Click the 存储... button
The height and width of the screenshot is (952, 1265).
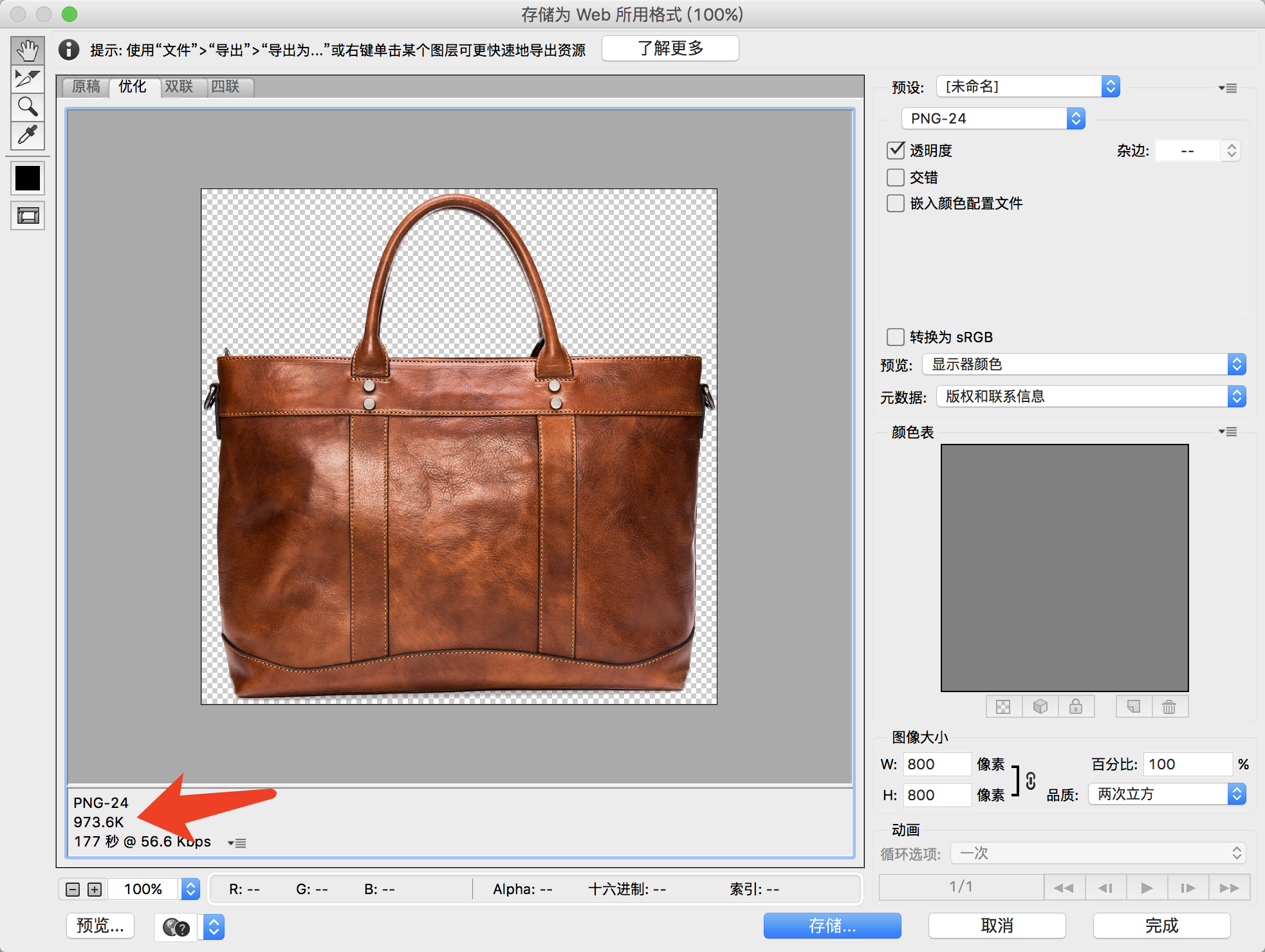tap(832, 926)
